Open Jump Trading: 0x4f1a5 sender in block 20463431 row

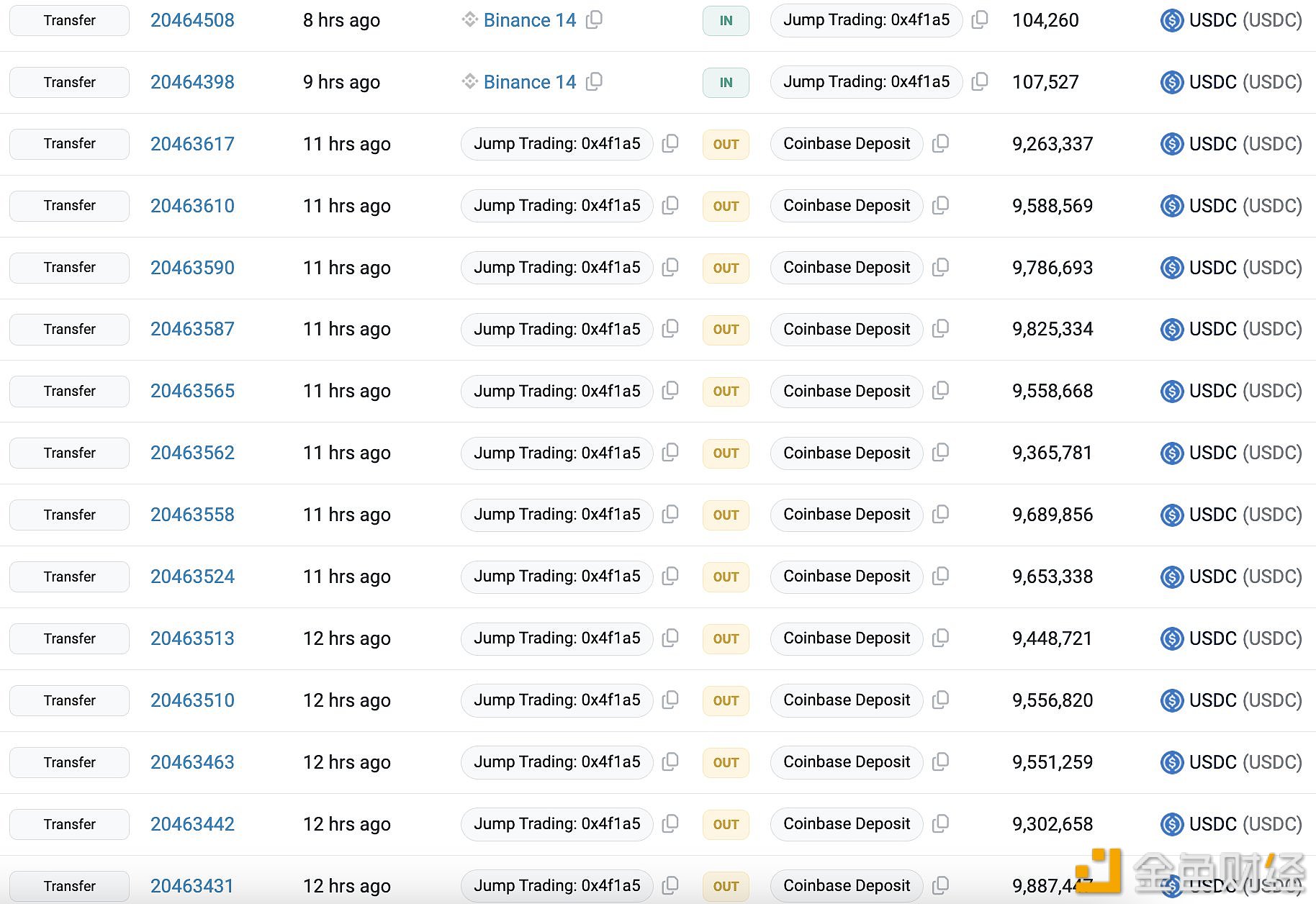click(x=556, y=886)
